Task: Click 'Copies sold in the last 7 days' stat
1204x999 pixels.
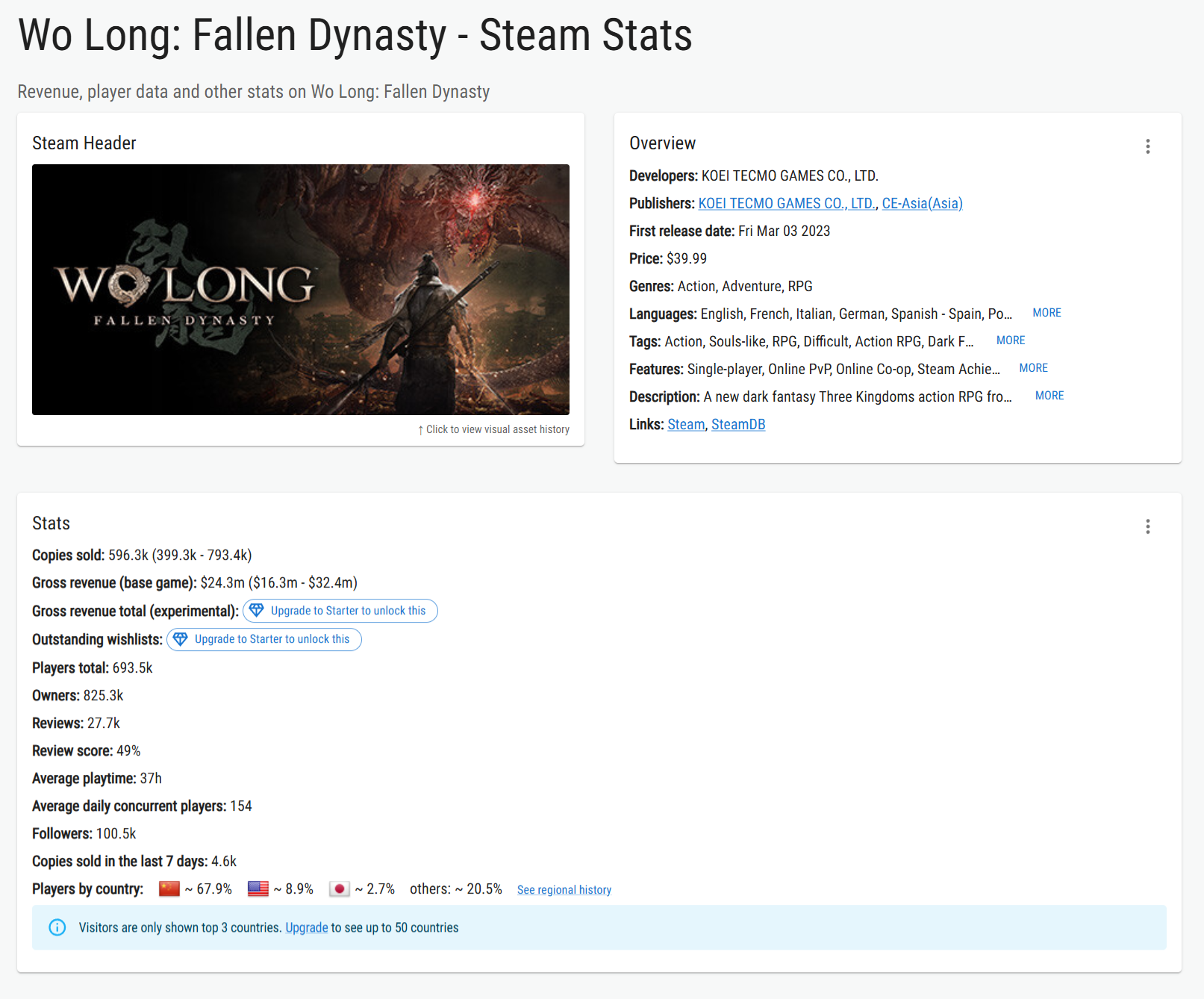Action: (x=134, y=861)
